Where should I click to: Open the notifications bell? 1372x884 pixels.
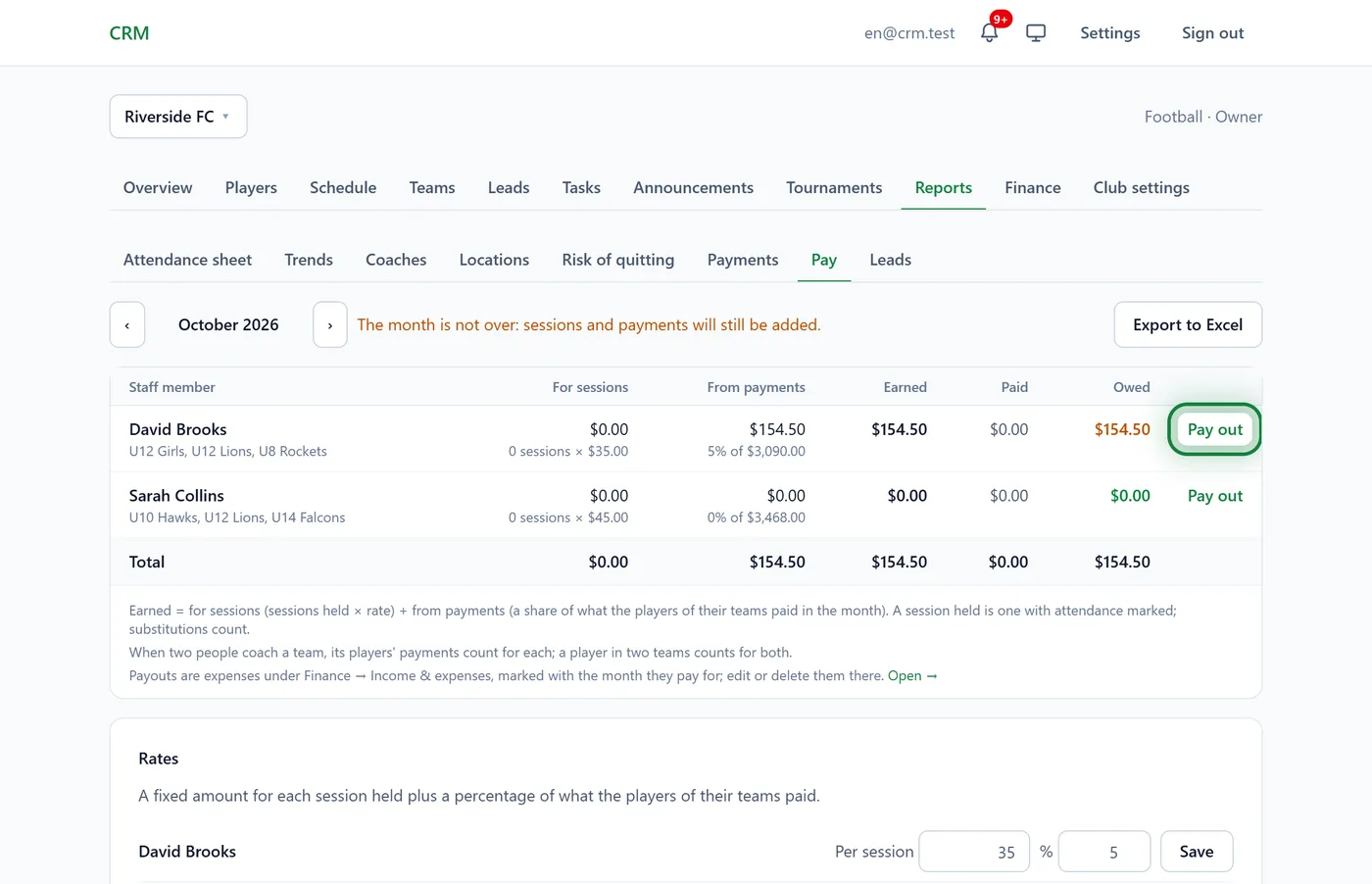990,32
